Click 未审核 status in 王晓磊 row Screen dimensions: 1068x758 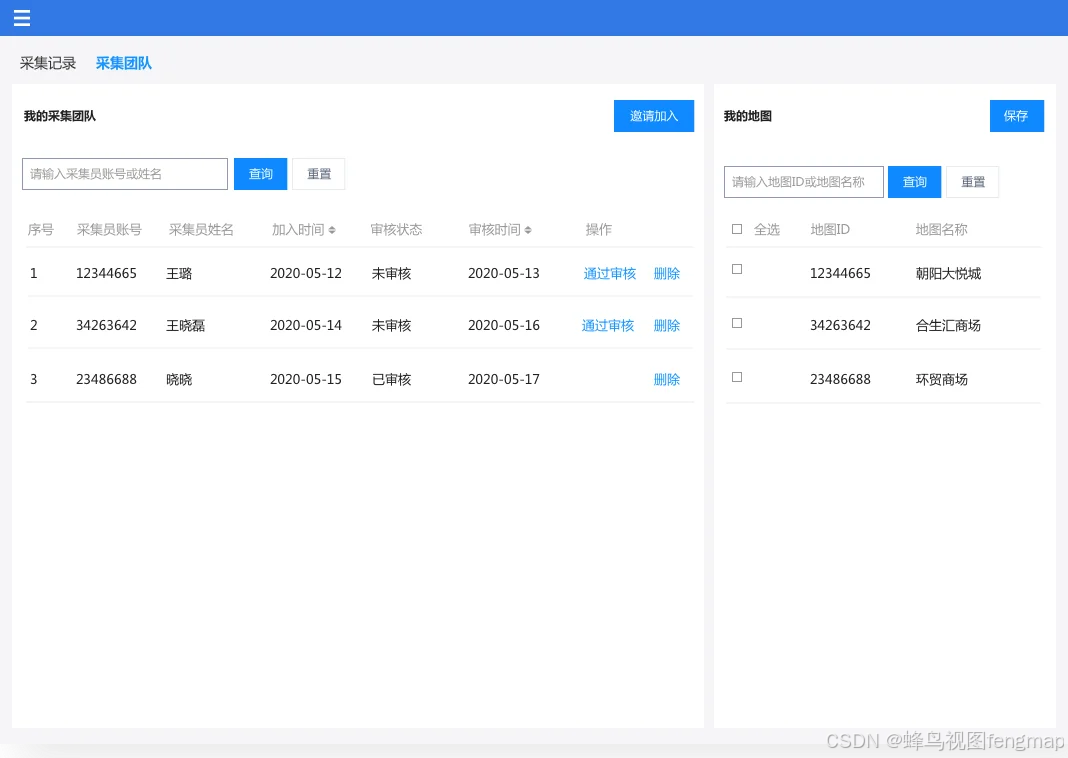pos(392,326)
